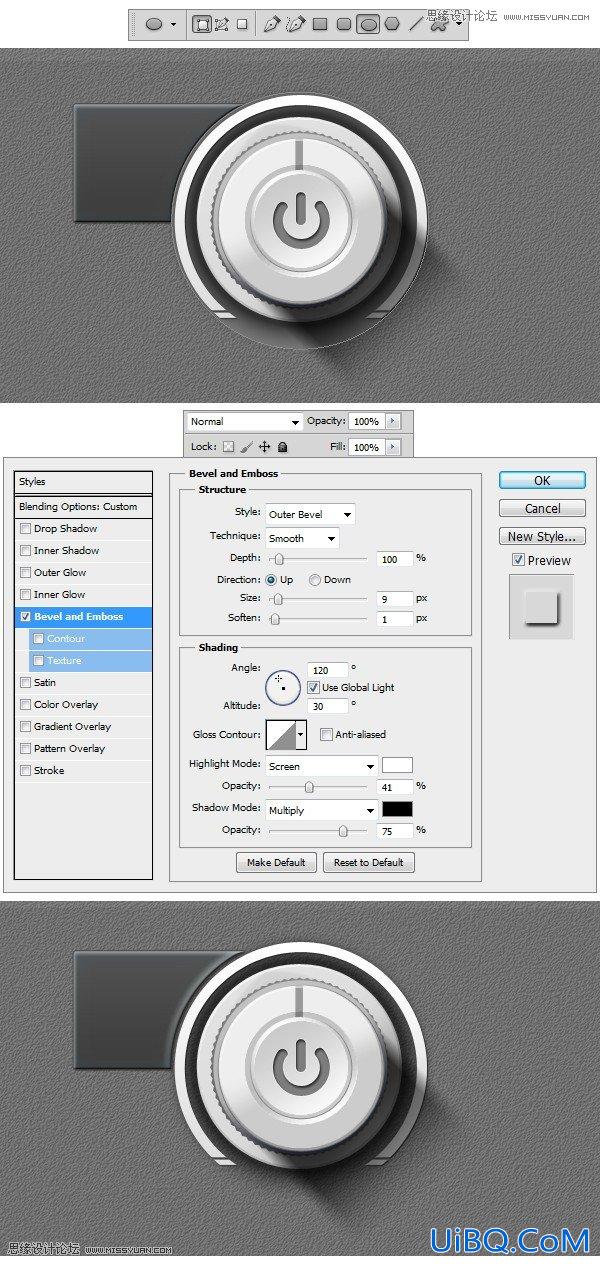Adjust highlight Opacity slider at 41
The image size is (600, 1265).
click(x=309, y=787)
